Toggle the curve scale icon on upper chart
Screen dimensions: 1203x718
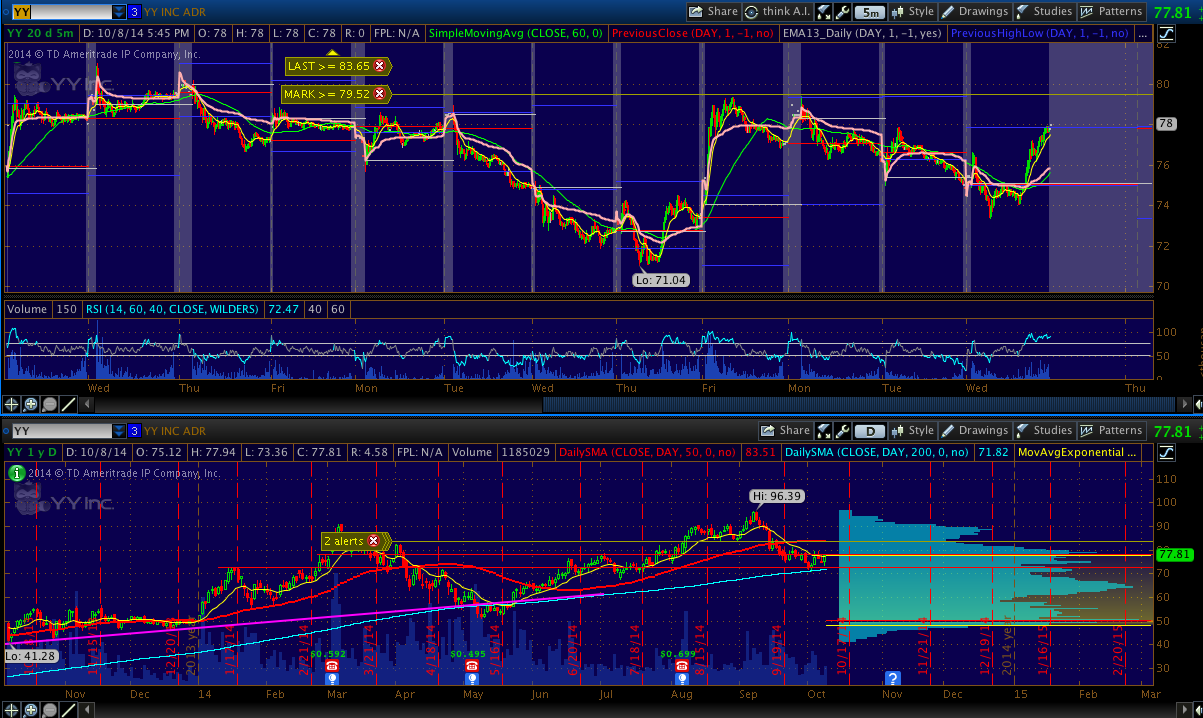pyautogui.click(x=1166, y=33)
